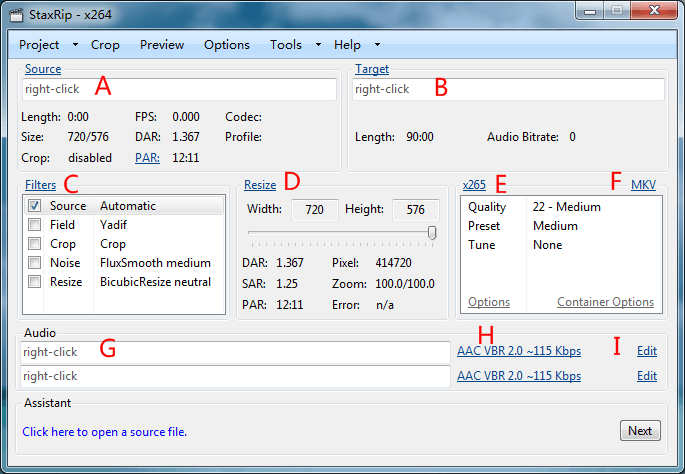Minimize the StaxRip window
This screenshot has height=474, width=685.
pos(590,11)
